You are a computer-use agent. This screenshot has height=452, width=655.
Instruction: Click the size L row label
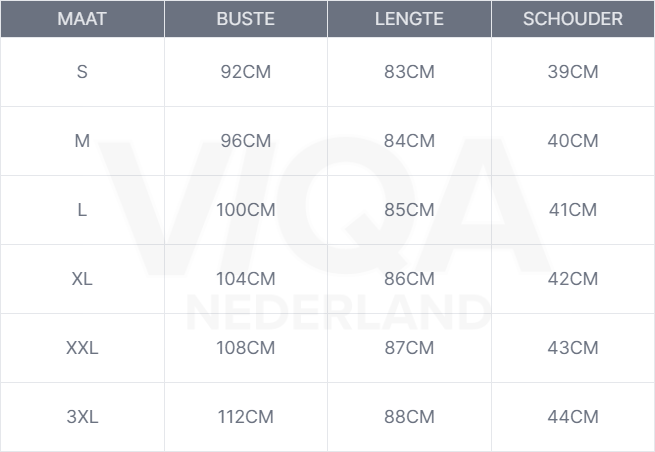click(82, 210)
